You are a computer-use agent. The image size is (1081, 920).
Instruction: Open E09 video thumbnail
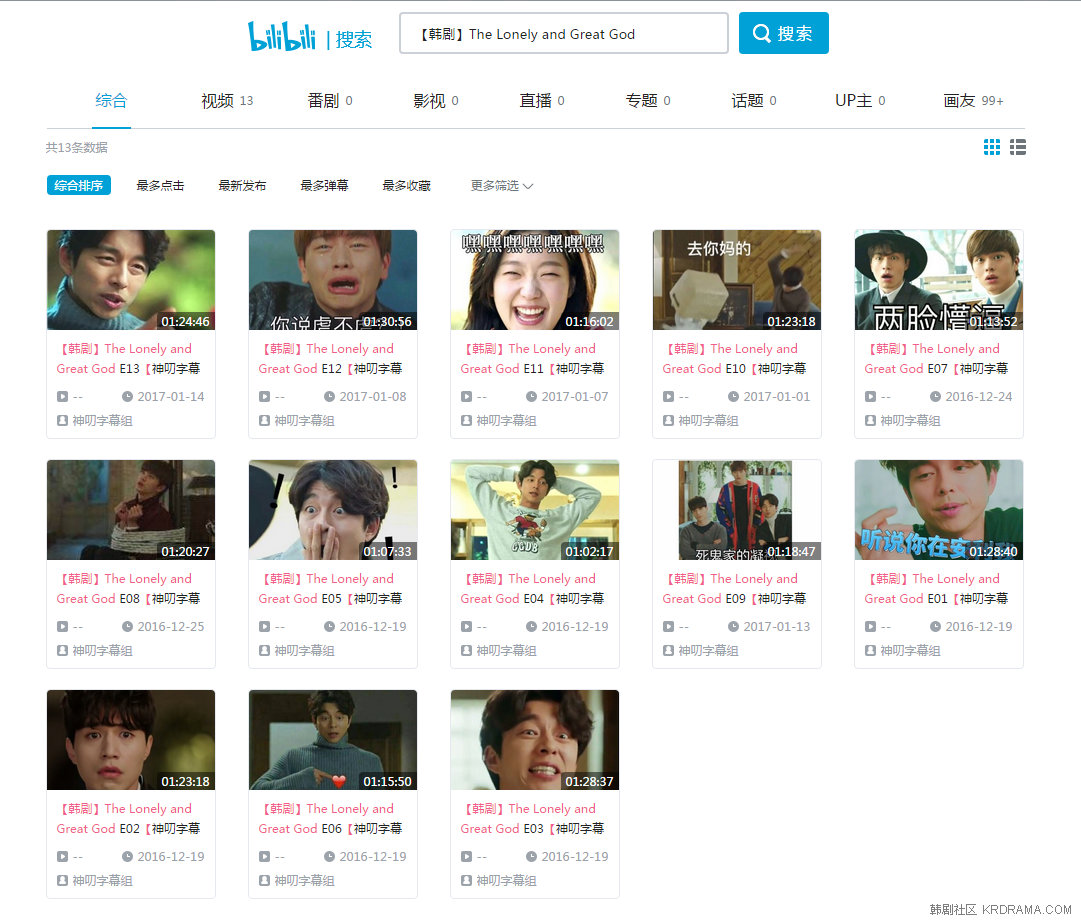click(x=737, y=510)
